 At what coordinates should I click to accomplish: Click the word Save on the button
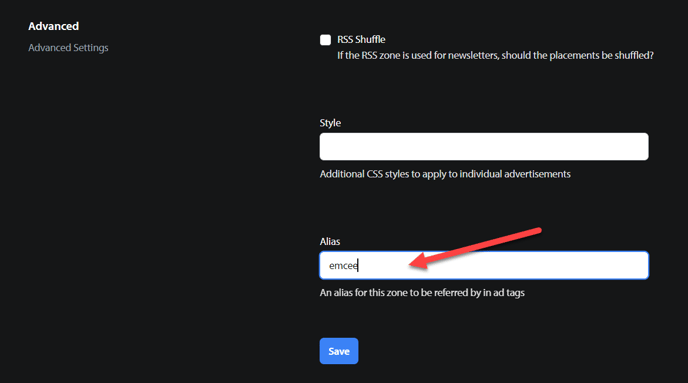click(x=339, y=351)
